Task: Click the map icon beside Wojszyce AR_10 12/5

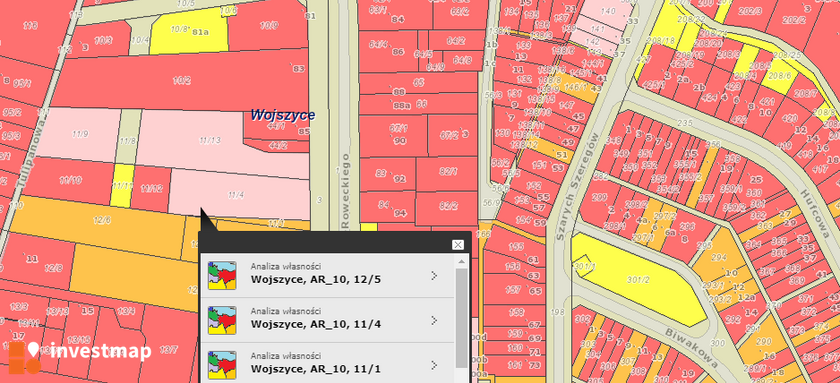Action: [222, 275]
